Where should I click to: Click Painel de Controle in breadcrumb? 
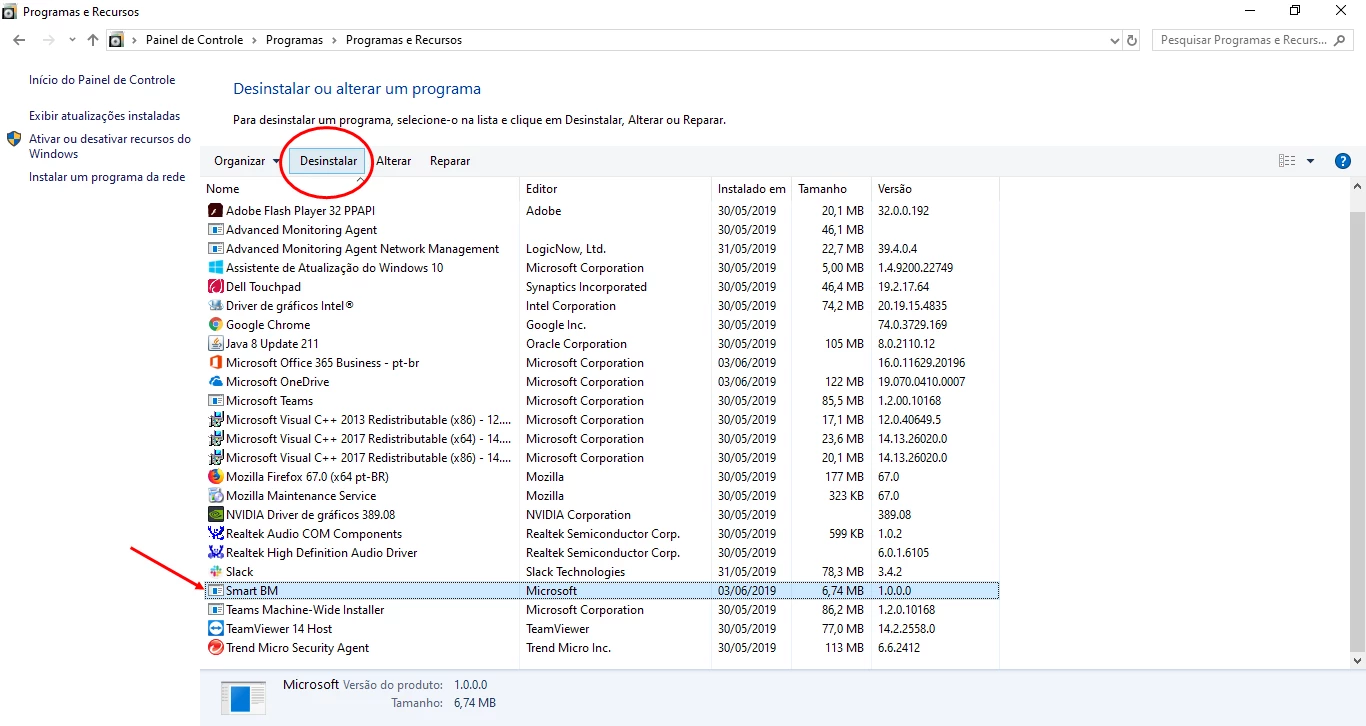(194, 41)
